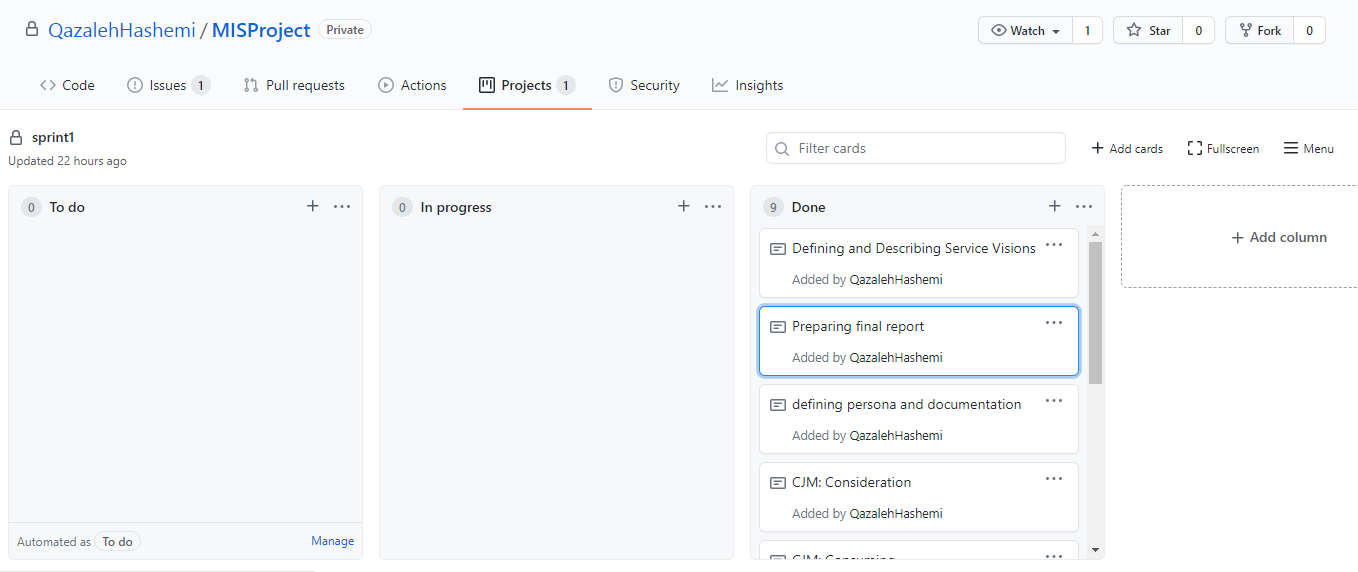
Task: Click QazalehHashemi on defining persona card
Action: (896, 436)
